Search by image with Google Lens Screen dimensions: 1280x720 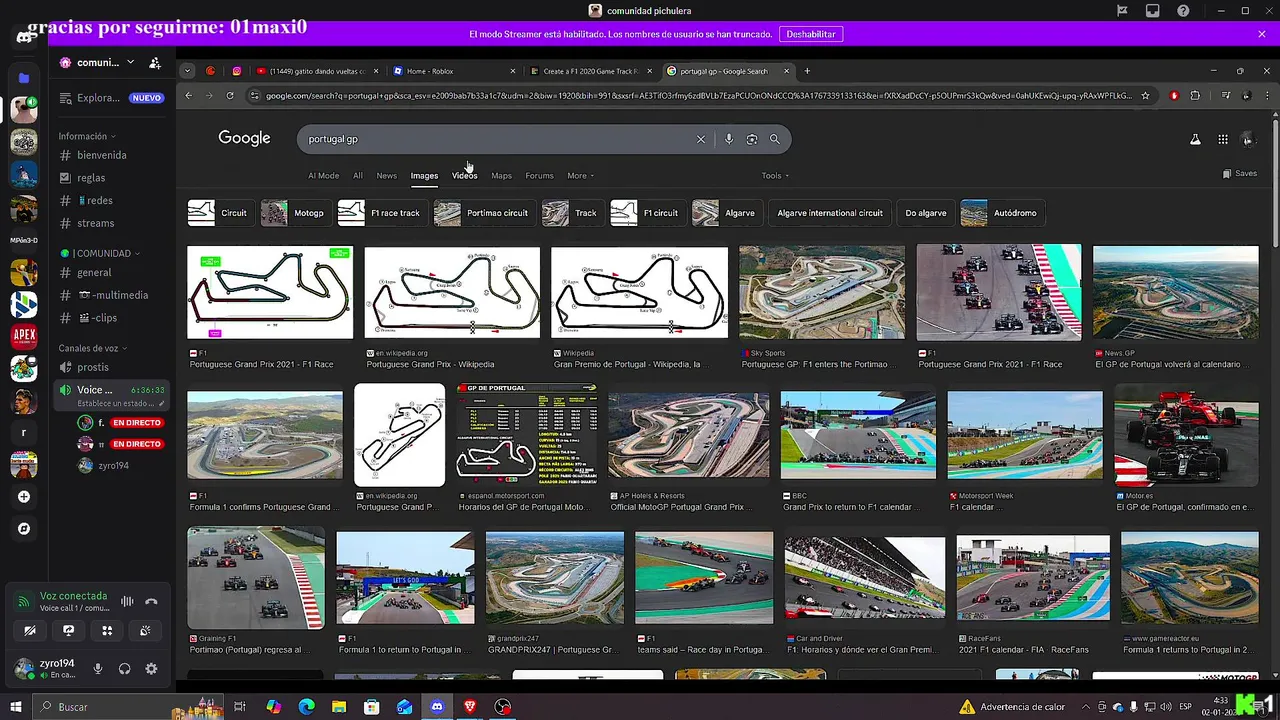coord(752,139)
